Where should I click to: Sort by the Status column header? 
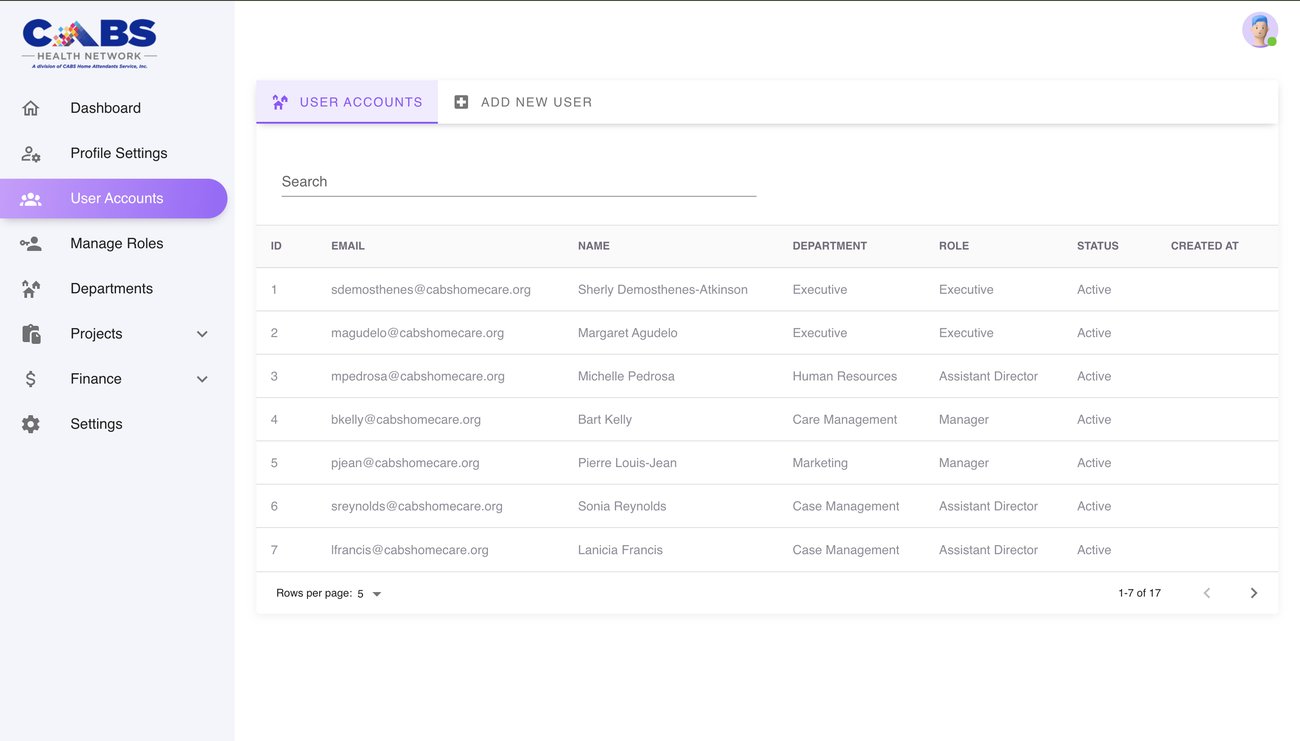1098,246
